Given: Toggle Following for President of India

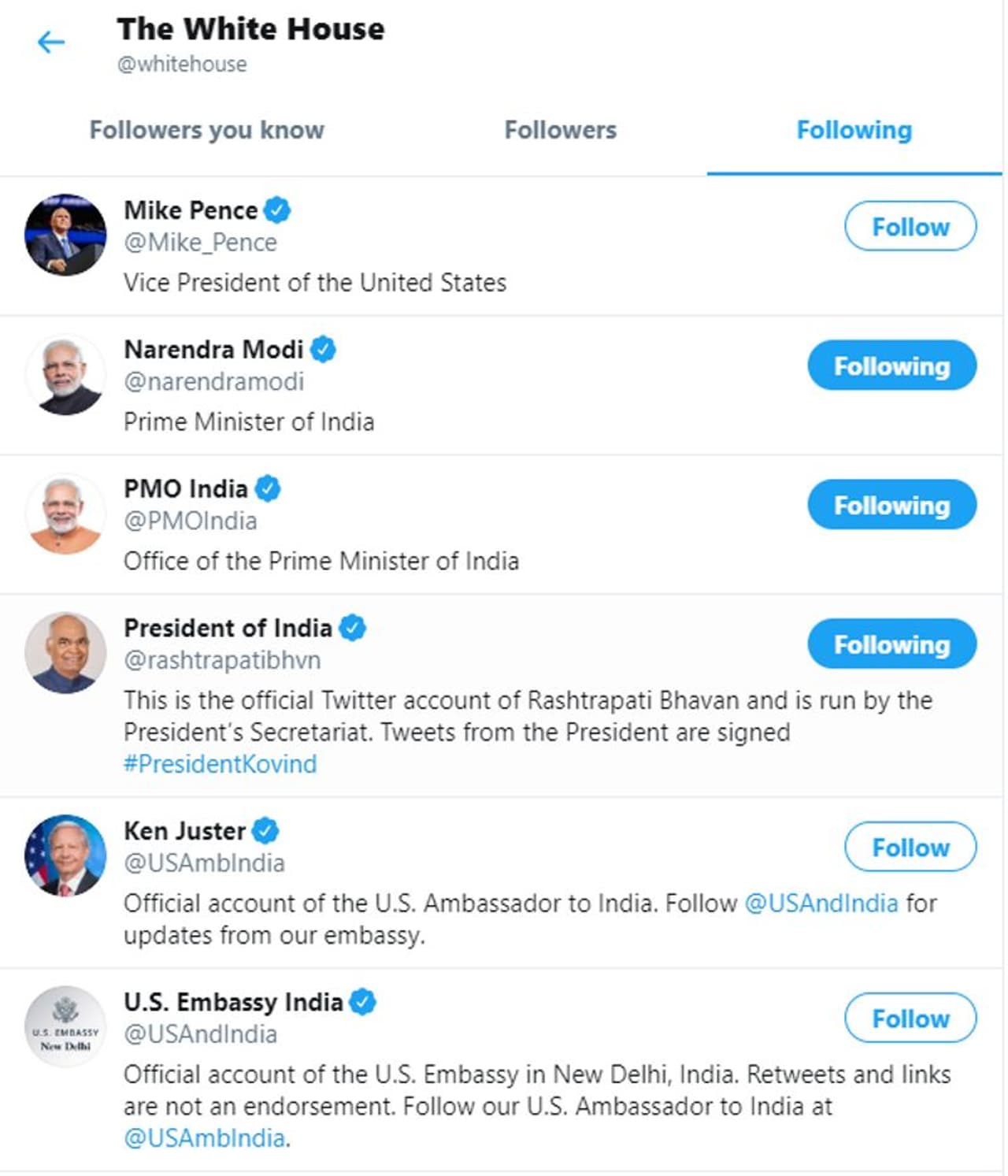Looking at the screenshot, I should point(891,644).
